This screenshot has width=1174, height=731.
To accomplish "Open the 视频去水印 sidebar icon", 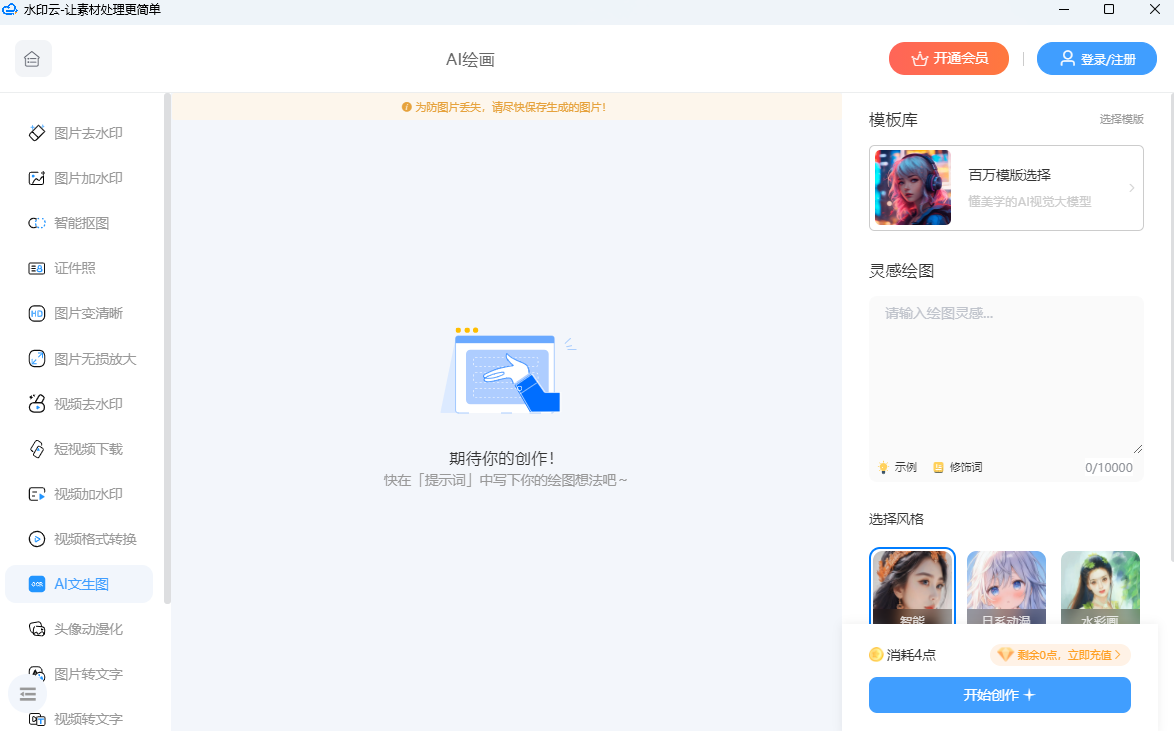I will tap(37, 404).
